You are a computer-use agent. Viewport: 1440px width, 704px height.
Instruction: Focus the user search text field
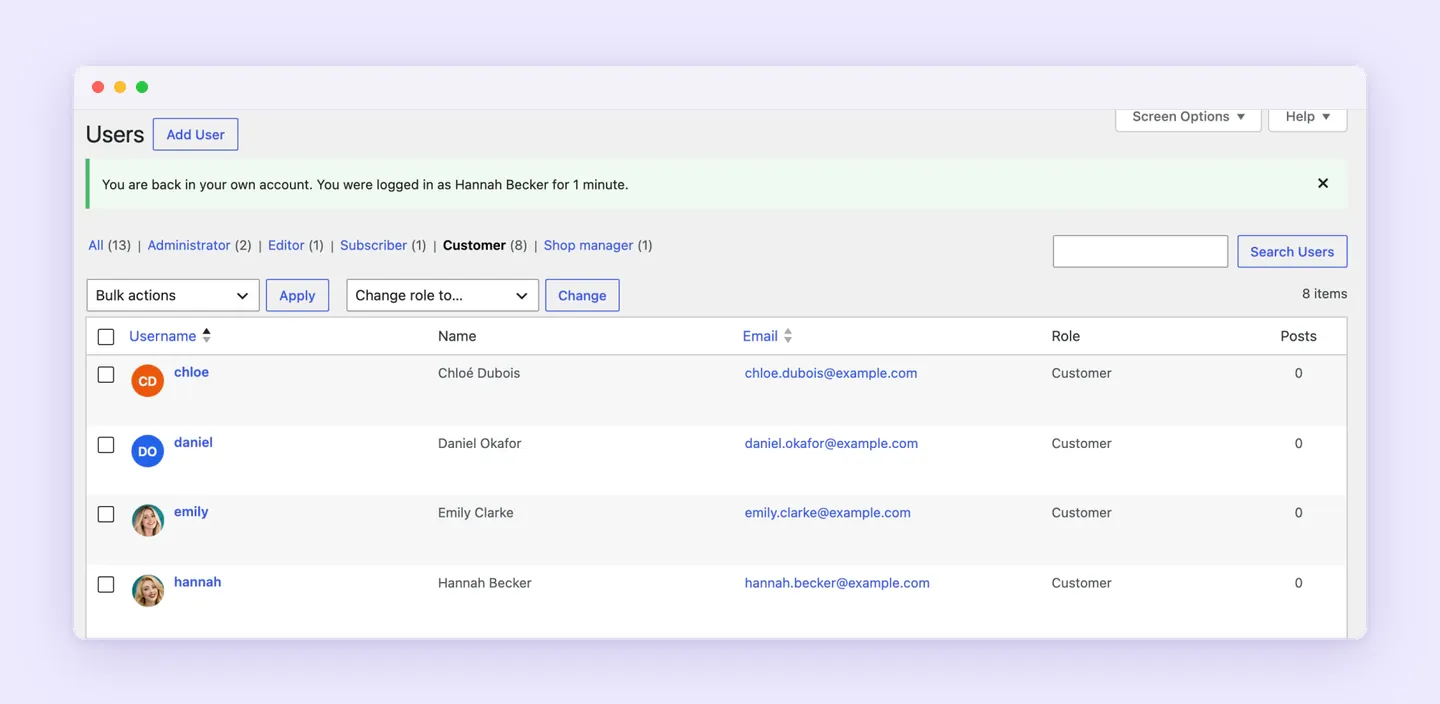pyautogui.click(x=1140, y=251)
